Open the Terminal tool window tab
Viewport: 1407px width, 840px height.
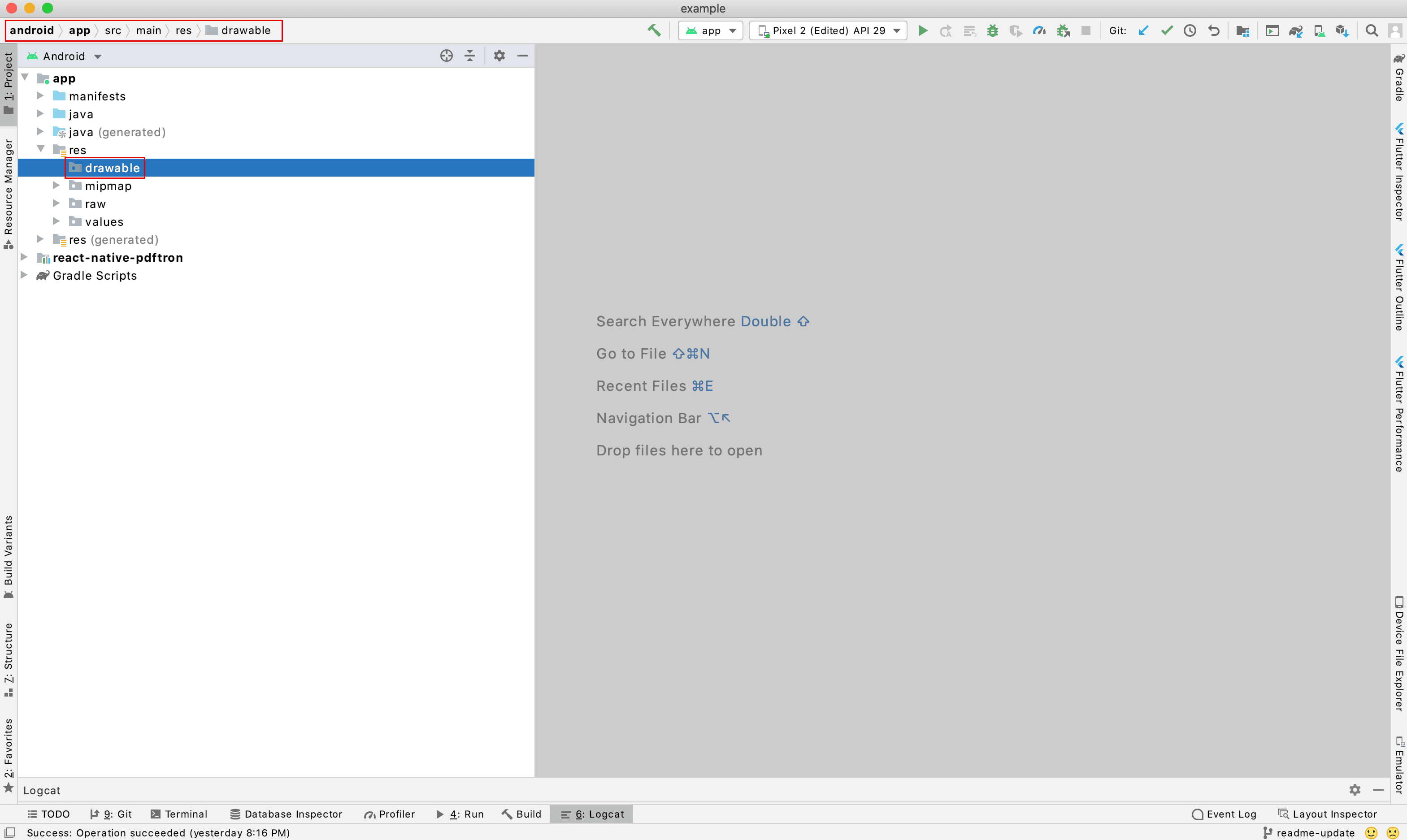pyautogui.click(x=179, y=814)
